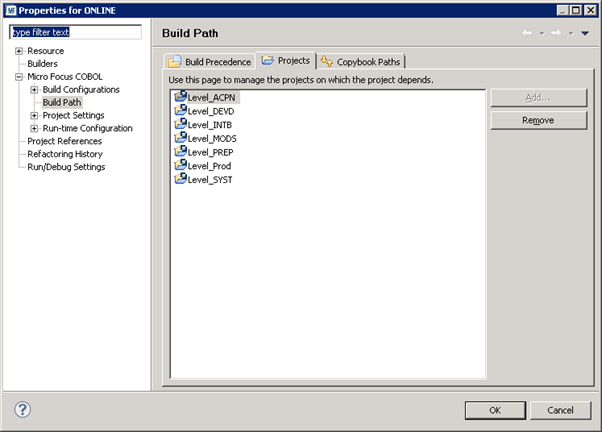Select the Level_ACPN project icon
This screenshot has height=432, width=602.
click(180, 96)
